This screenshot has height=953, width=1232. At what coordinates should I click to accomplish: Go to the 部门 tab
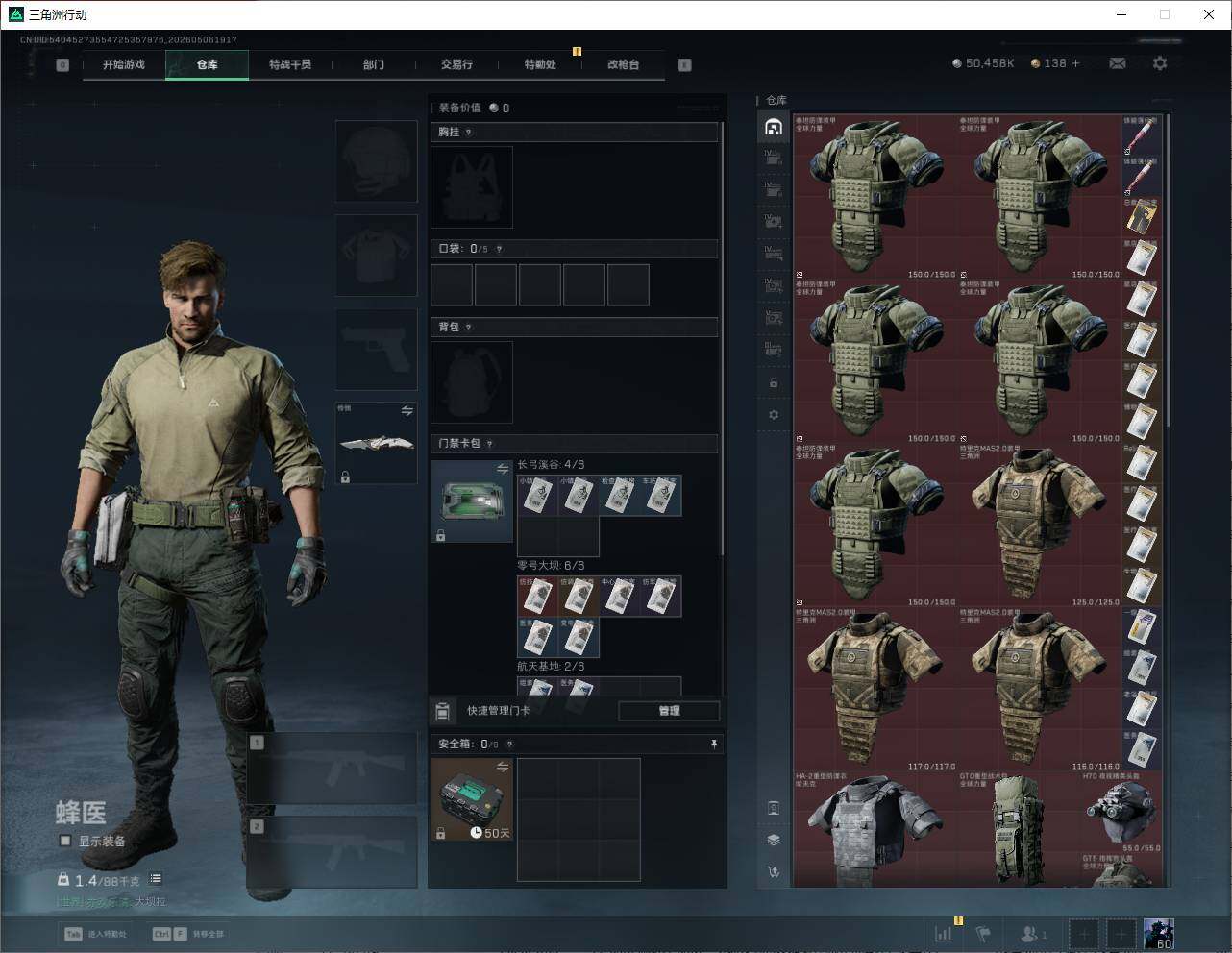(374, 64)
